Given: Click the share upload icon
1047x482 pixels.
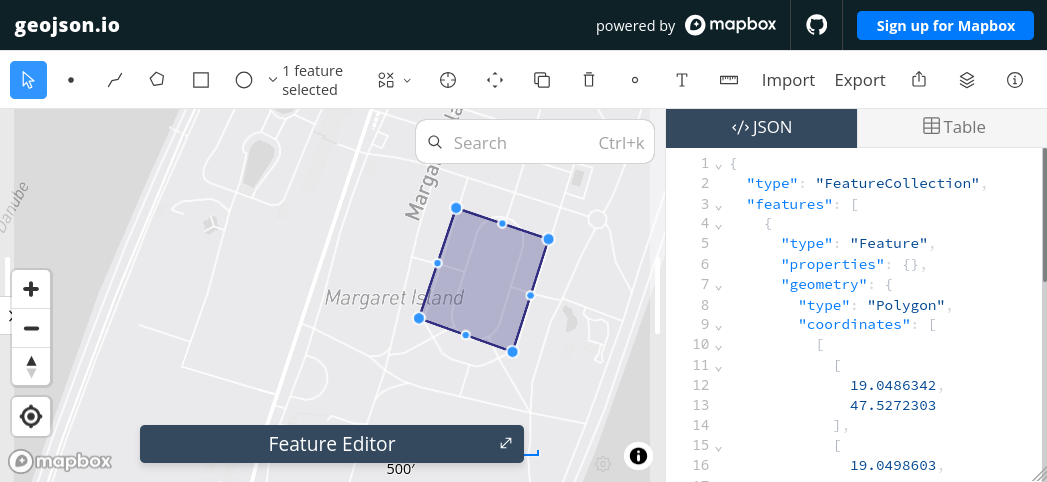Looking at the screenshot, I should [x=919, y=80].
